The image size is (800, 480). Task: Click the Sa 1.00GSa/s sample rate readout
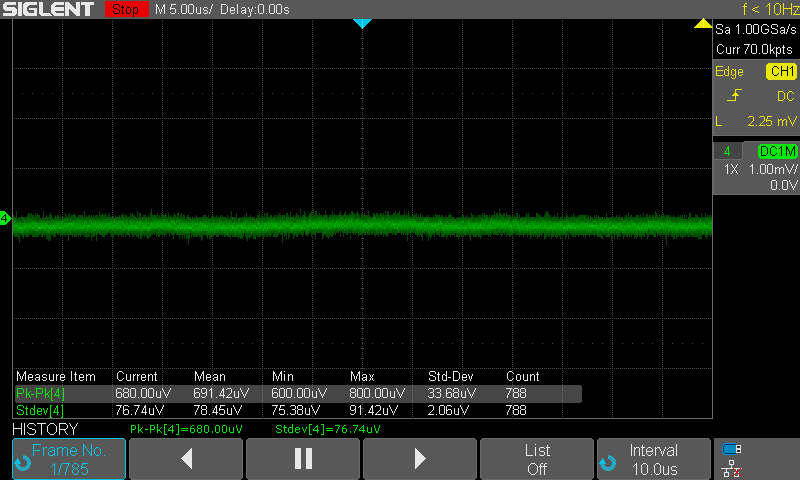[755, 30]
